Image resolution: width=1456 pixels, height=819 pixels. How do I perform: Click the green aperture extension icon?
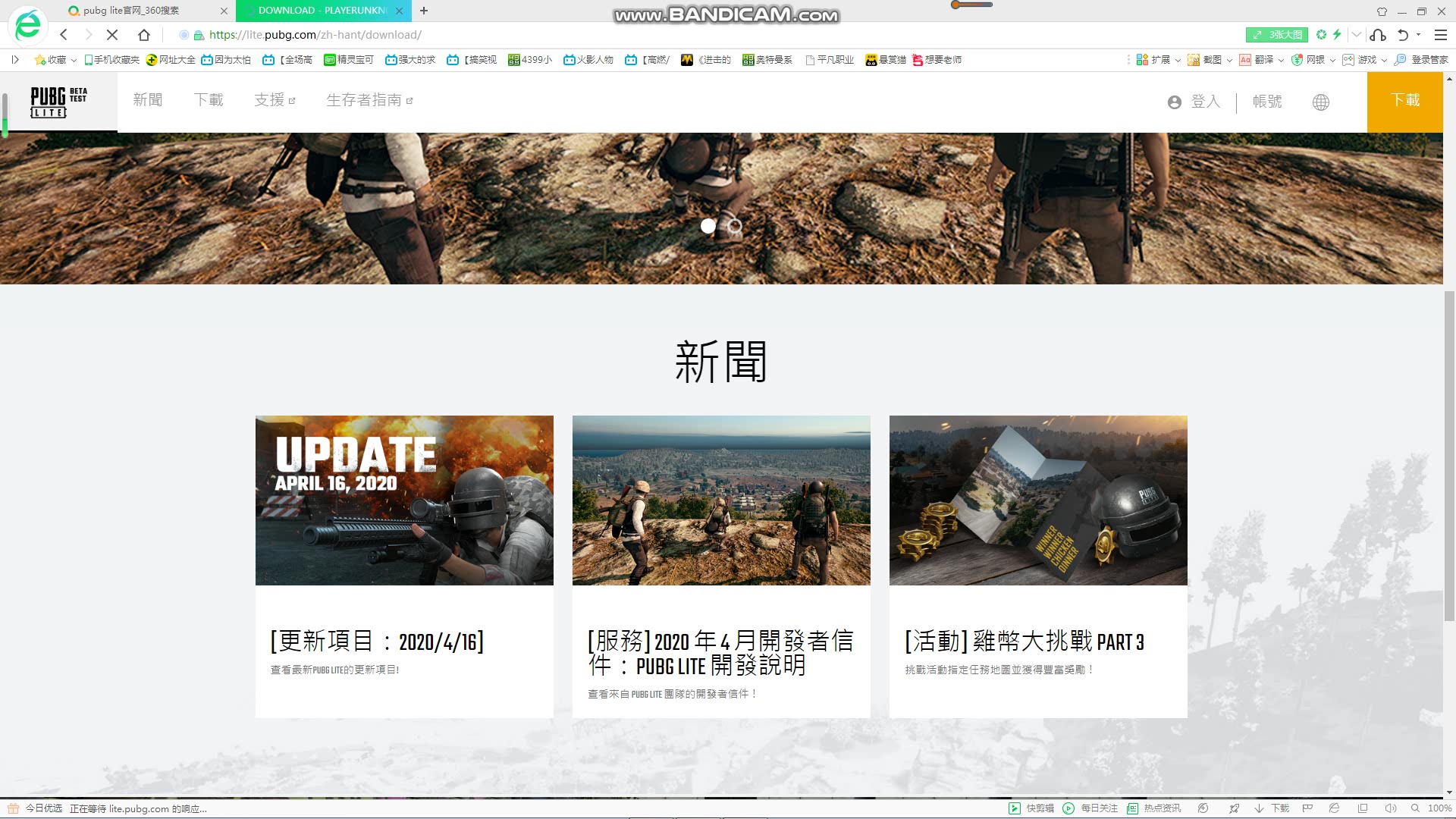coord(1322,35)
